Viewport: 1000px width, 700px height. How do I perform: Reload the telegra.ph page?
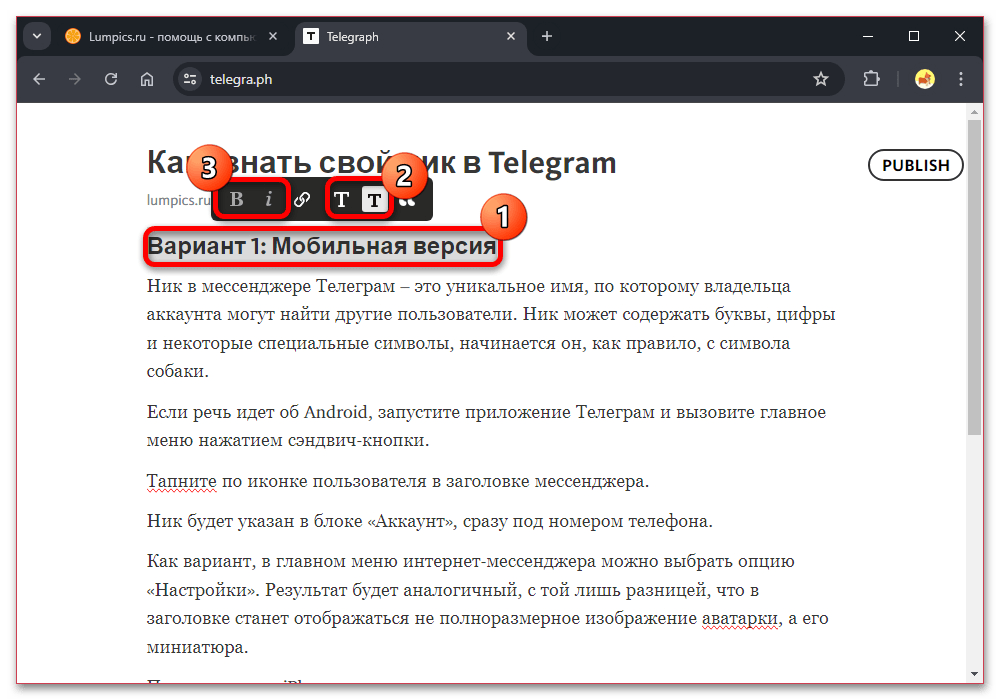tap(111, 79)
